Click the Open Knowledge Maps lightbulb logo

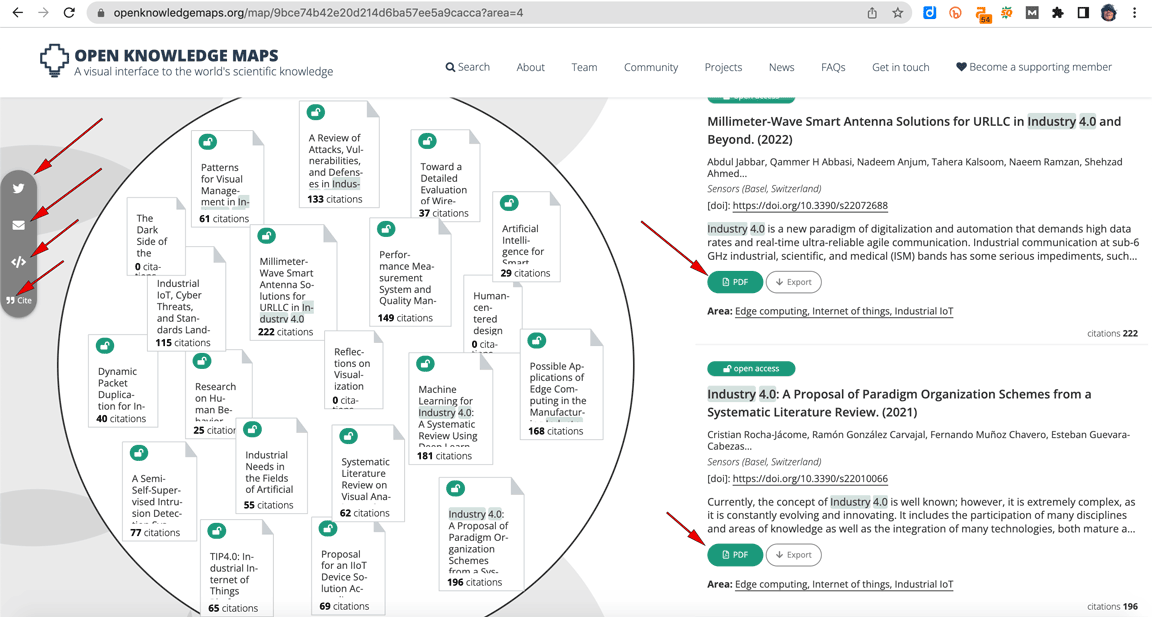pyautogui.click(x=52, y=60)
